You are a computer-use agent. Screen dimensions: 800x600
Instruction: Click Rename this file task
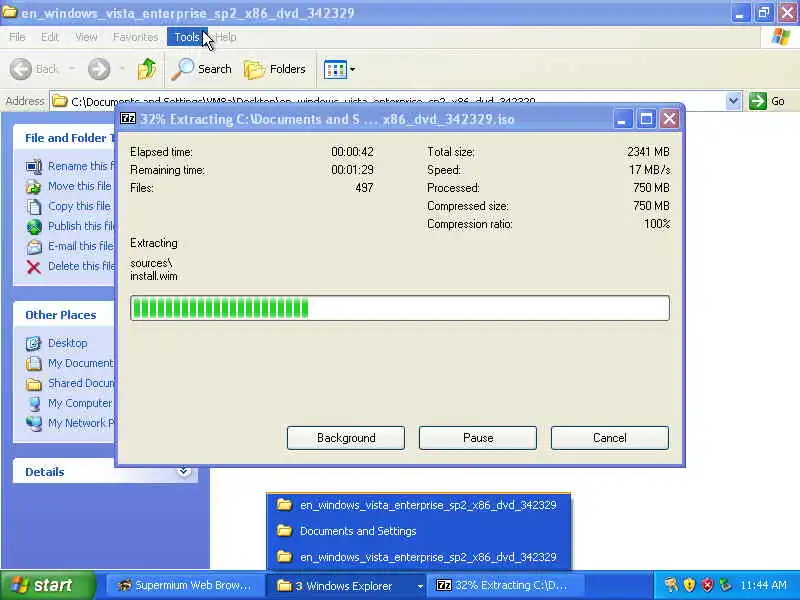tap(81, 166)
